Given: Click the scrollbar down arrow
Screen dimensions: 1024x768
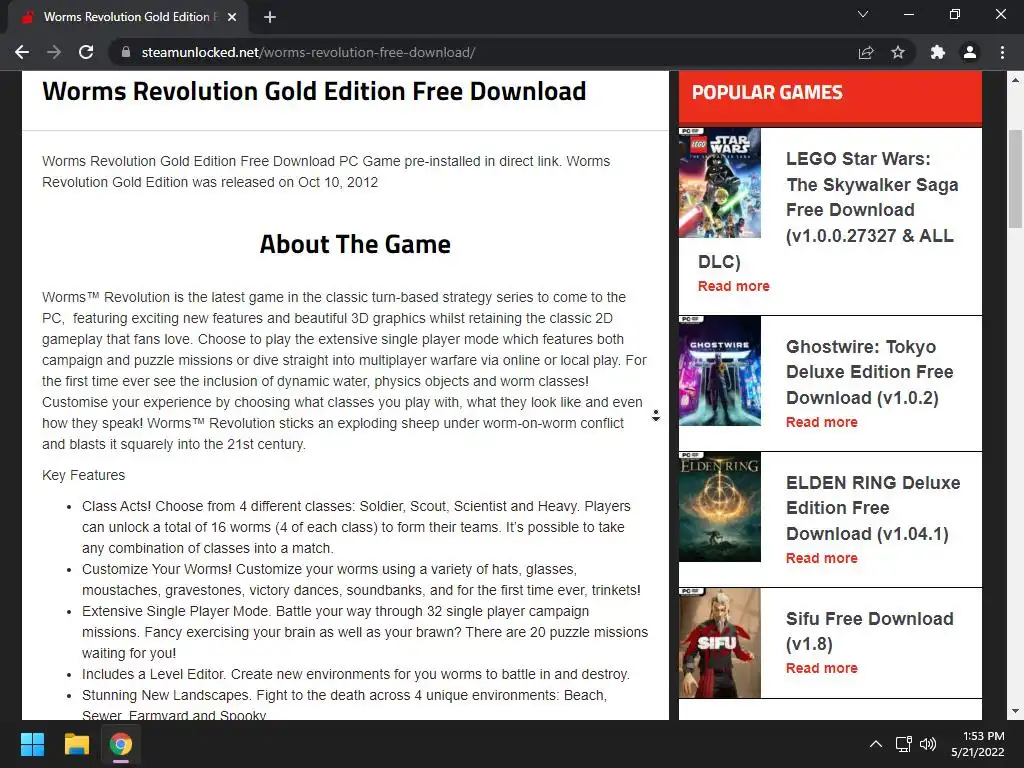Looking at the screenshot, I should pyautogui.click(x=1015, y=711).
